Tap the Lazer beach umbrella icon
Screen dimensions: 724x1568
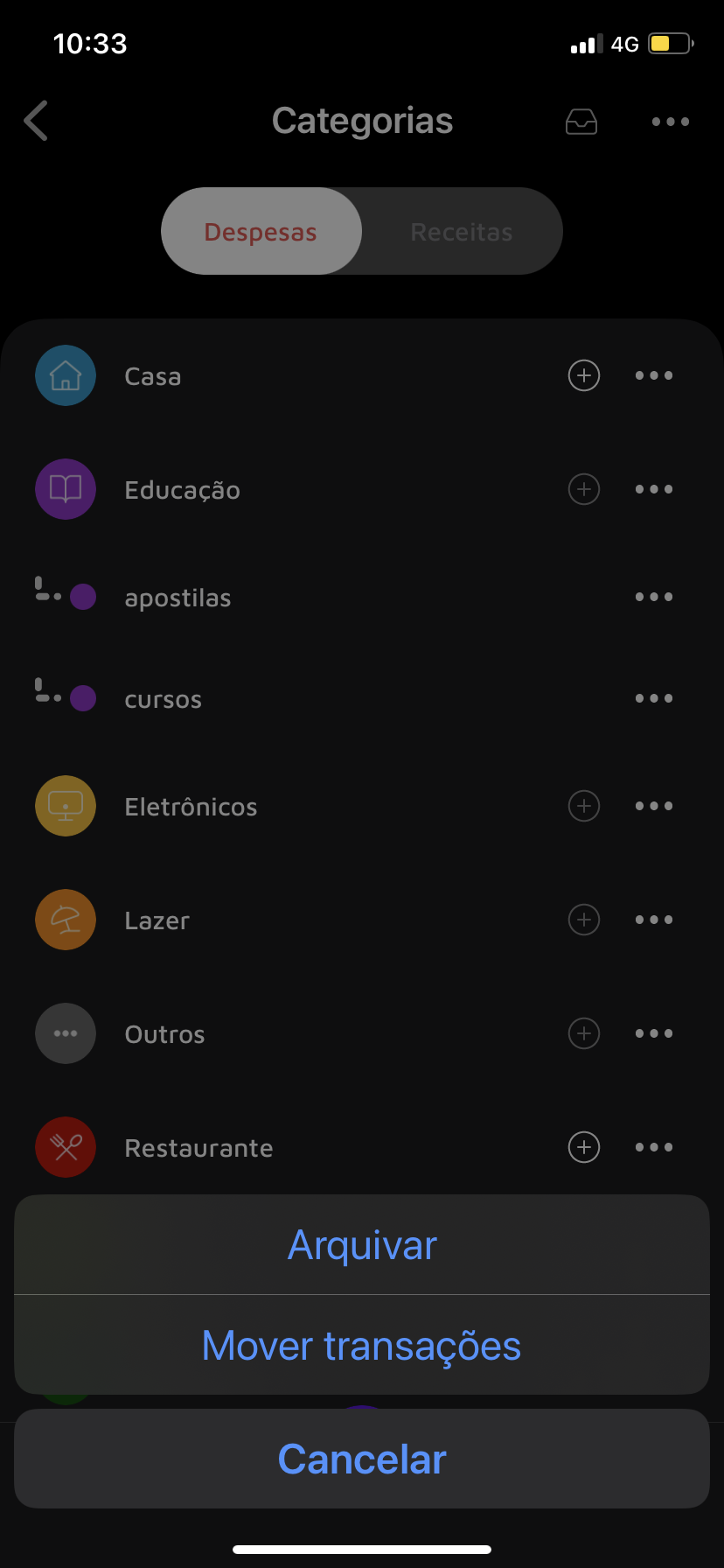[x=66, y=920]
